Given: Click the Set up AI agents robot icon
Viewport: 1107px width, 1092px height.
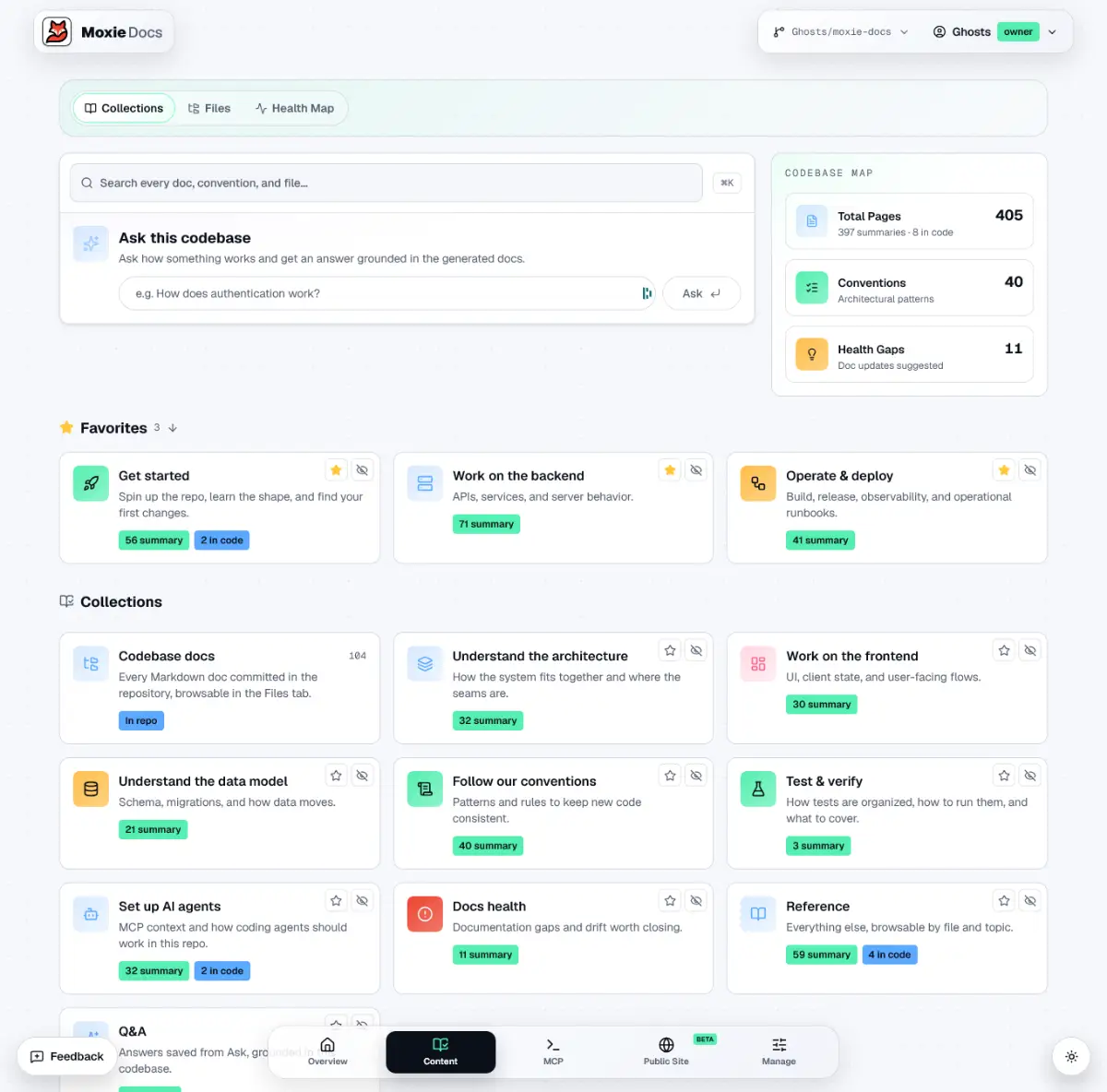Looking at the screenshot, I should 90,914.
